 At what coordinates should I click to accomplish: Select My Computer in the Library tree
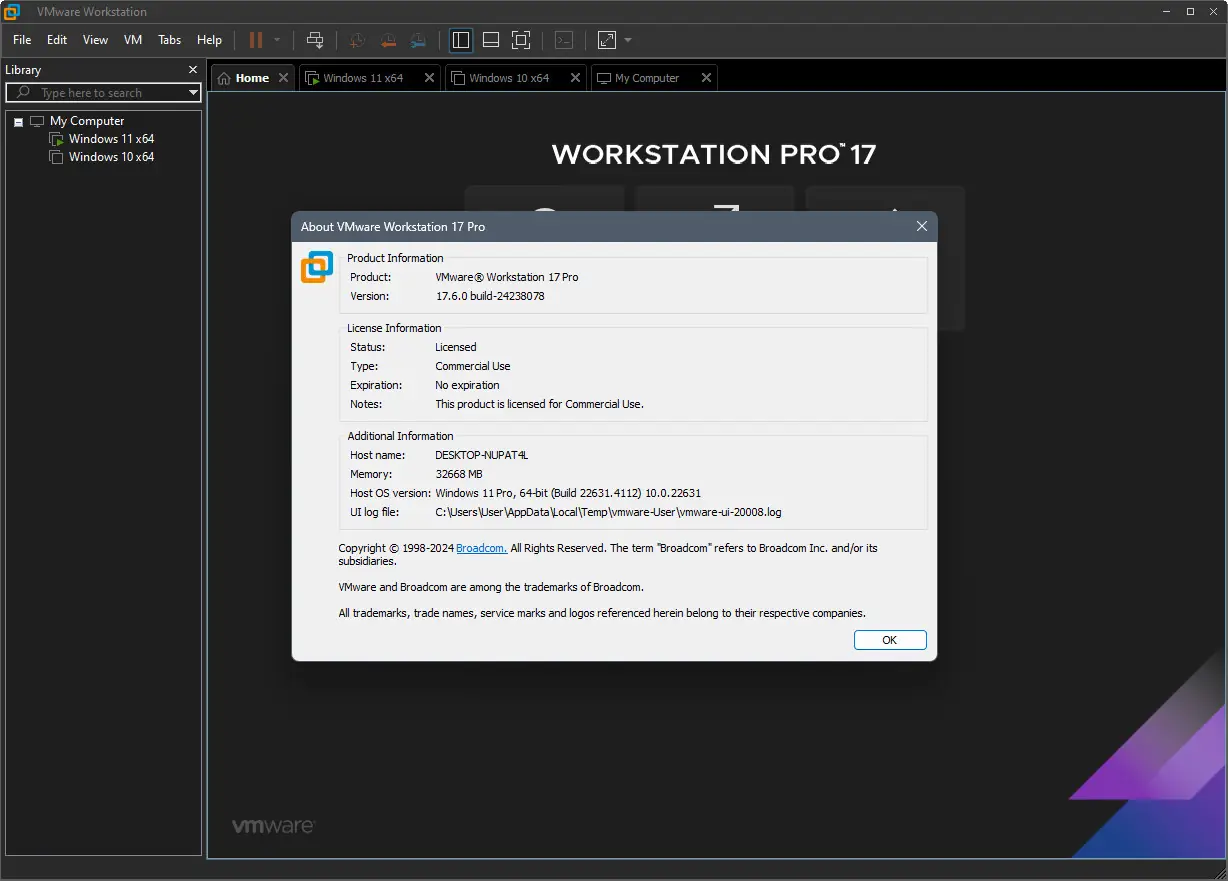point(87,121)
